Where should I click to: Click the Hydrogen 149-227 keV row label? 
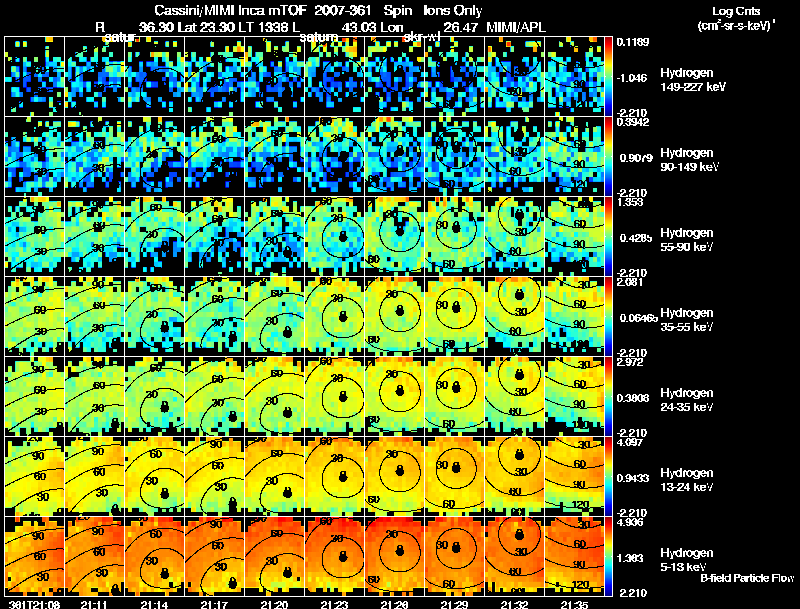pos(692,80)
